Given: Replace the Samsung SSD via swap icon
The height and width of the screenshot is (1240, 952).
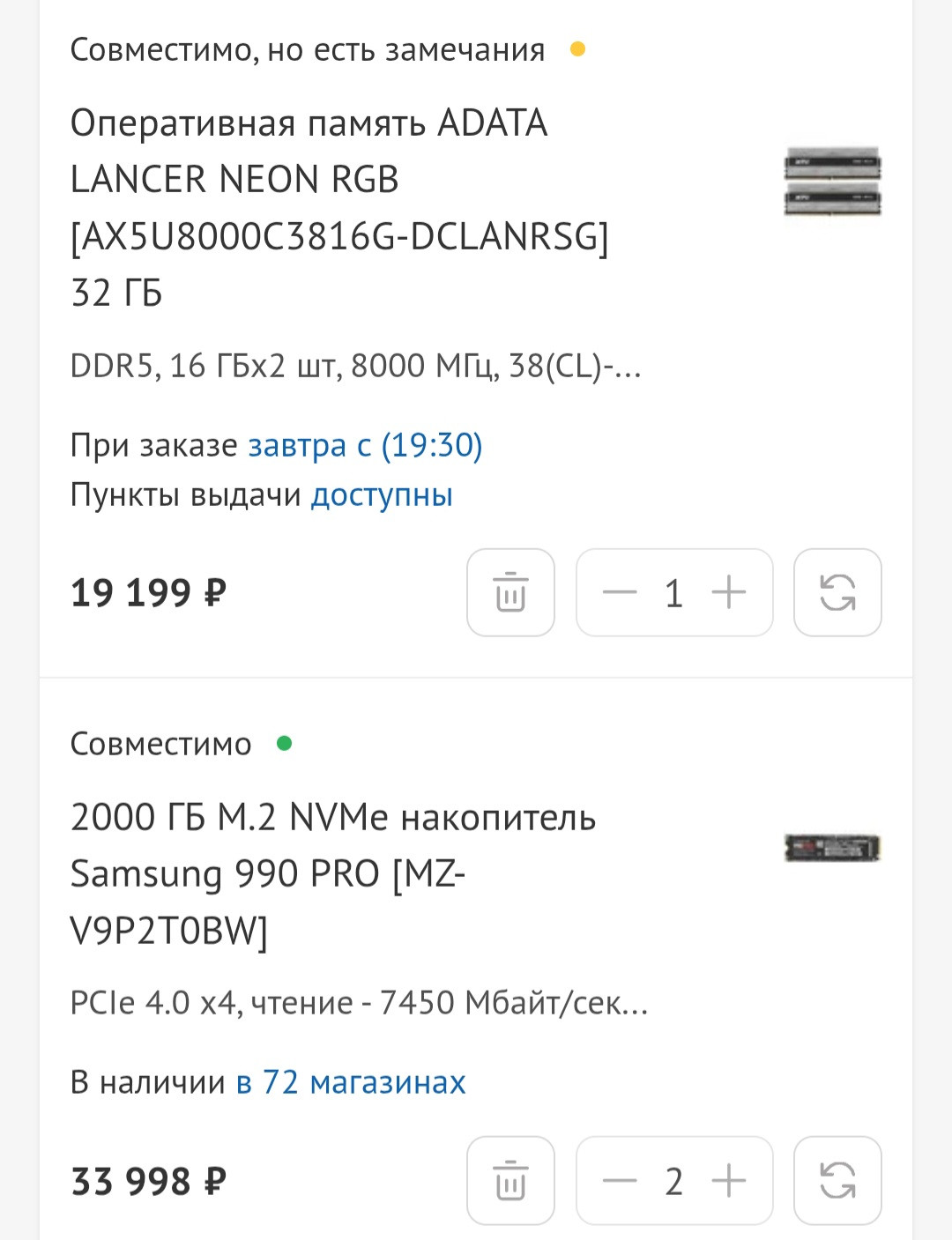Looking at the screenshot, I should coord(837,1181).
